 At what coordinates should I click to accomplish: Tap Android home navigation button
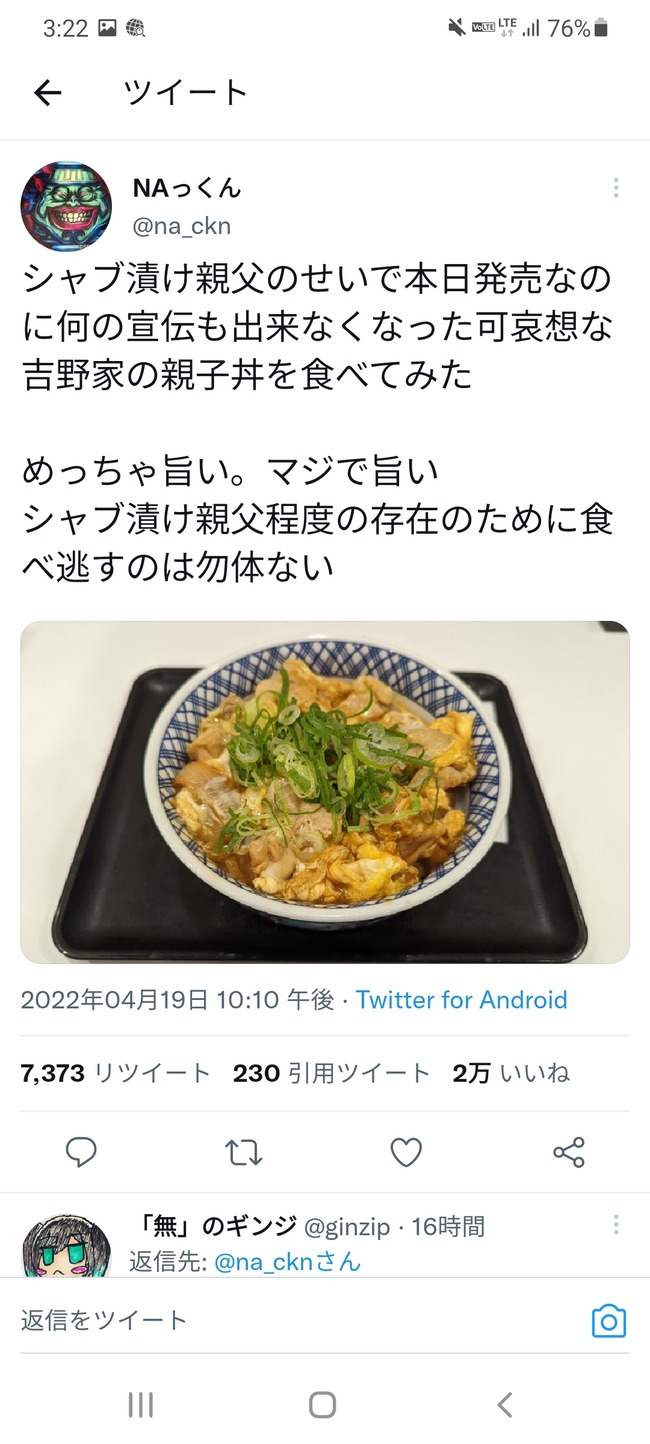[322, 1405]
